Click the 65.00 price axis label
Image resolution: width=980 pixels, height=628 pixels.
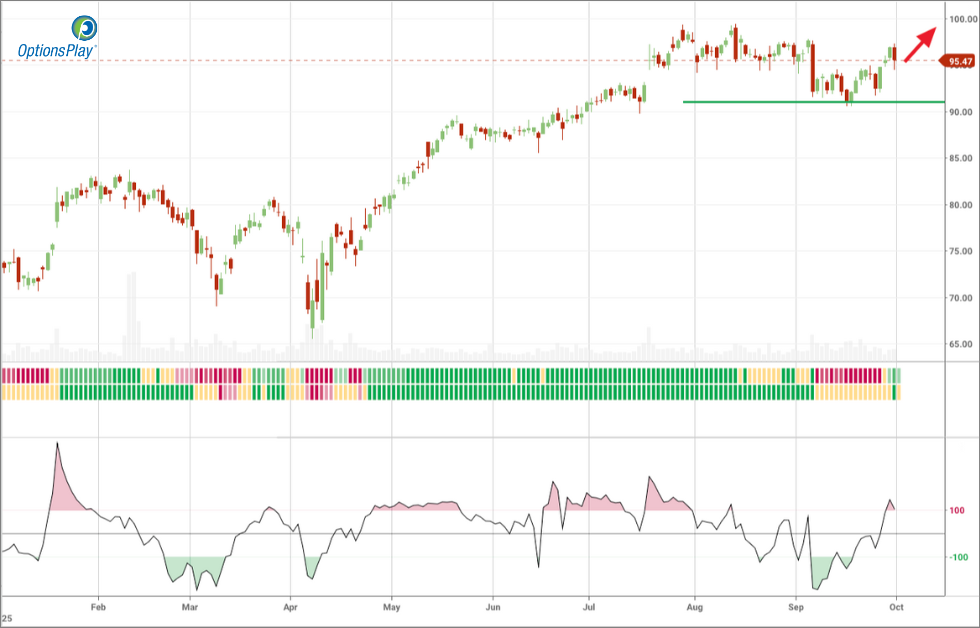click(x=961, y=344)
